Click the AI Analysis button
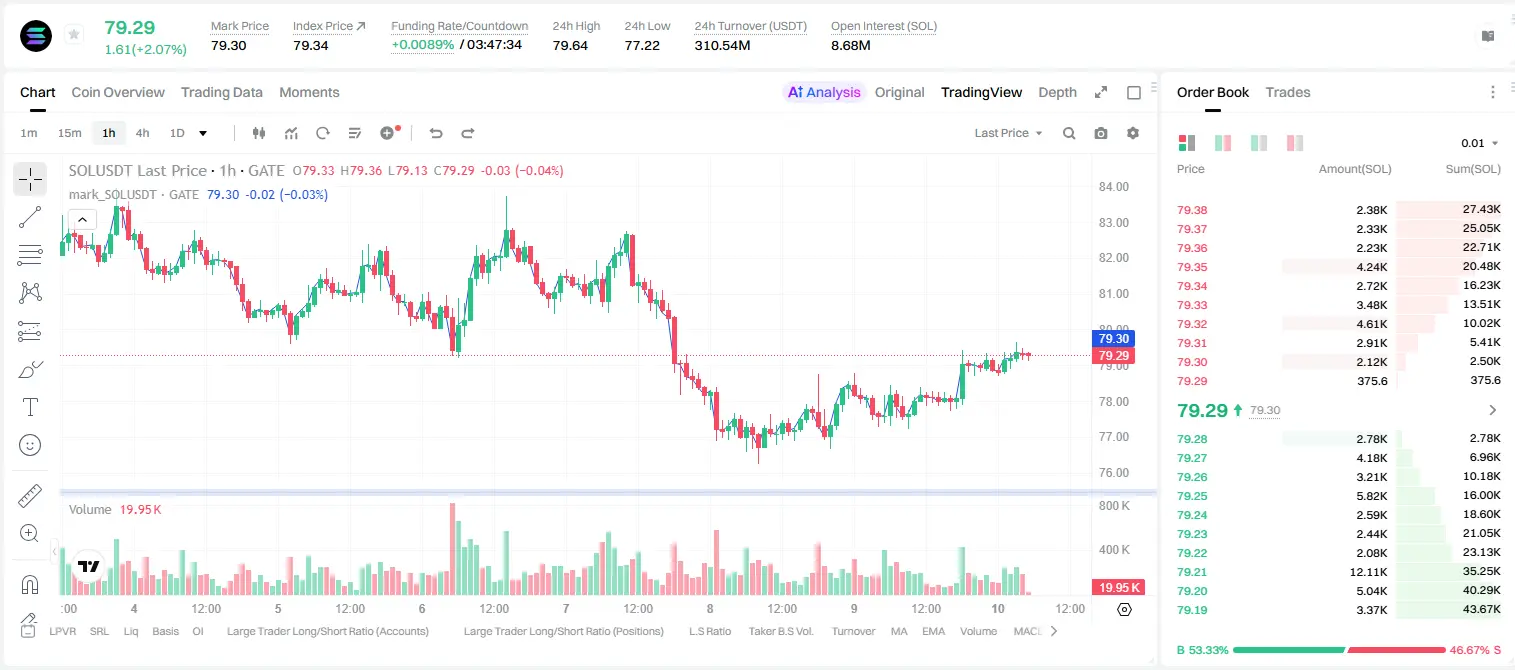The image size is (1515, 670). tap(824, 92)
